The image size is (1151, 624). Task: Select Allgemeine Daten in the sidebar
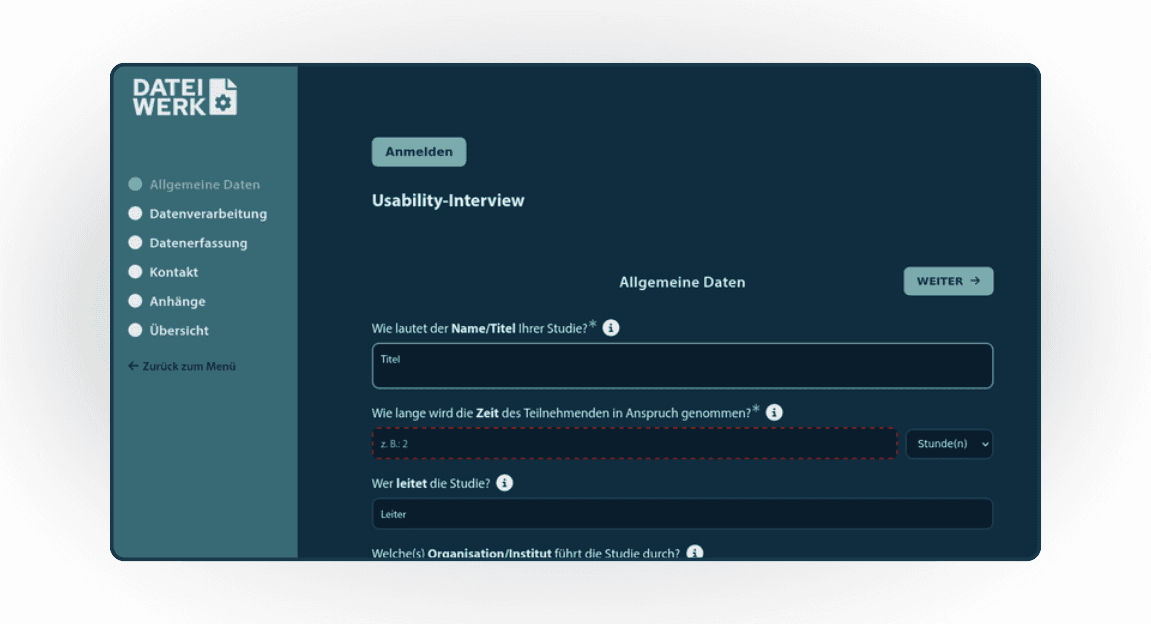coord(204,185)
